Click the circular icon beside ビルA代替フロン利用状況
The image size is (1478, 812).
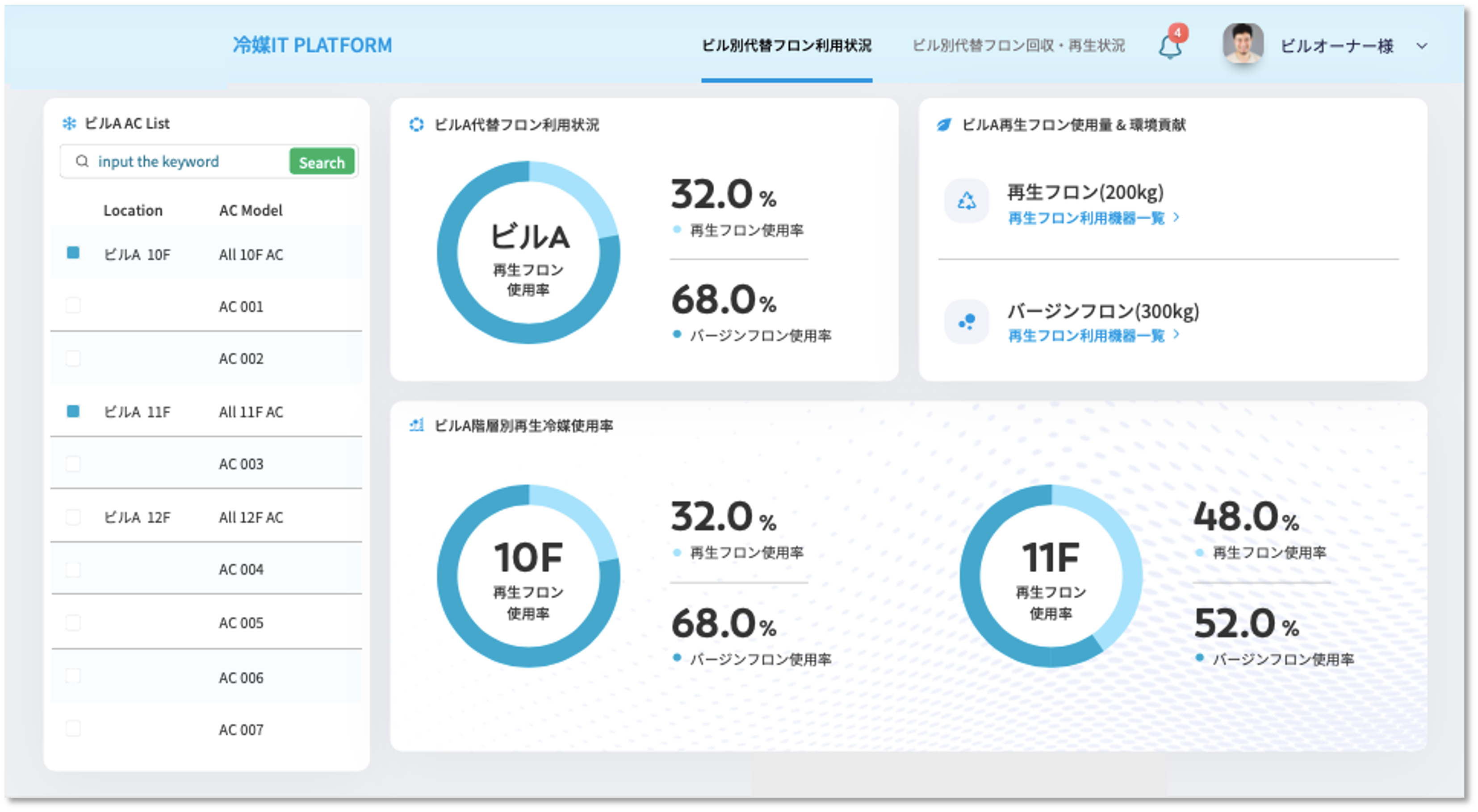coord(416,125)
